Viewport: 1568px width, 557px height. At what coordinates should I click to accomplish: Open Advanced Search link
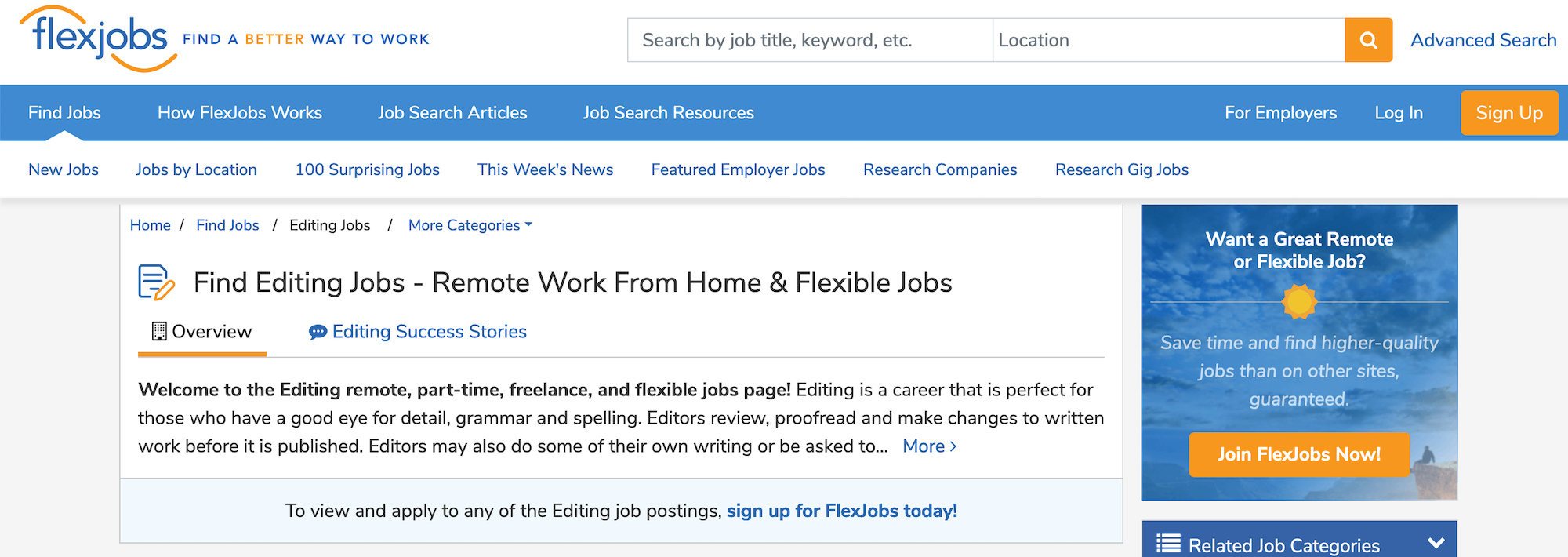pyautogui.click(x=1483, y=40)
